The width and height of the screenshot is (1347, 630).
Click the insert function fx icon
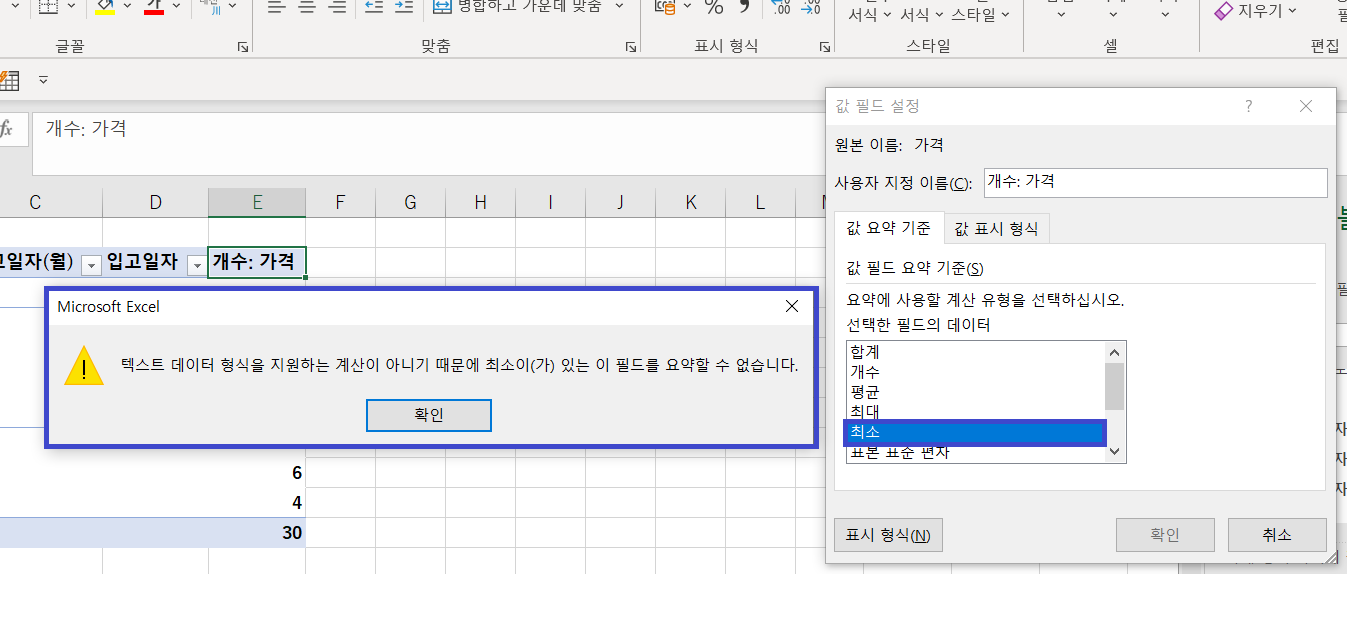[x=8, y=129]
